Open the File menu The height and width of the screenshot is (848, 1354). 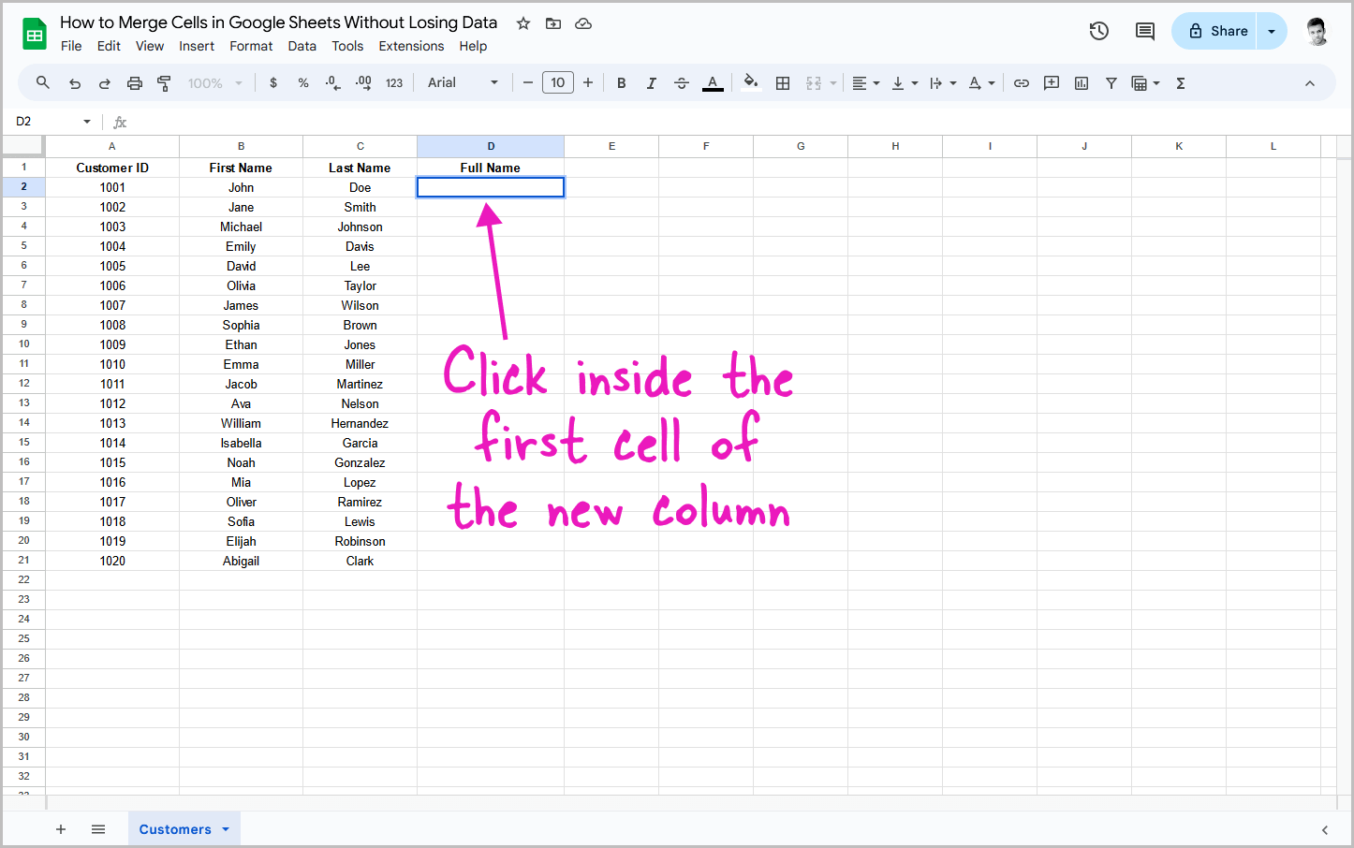(71, 46)
